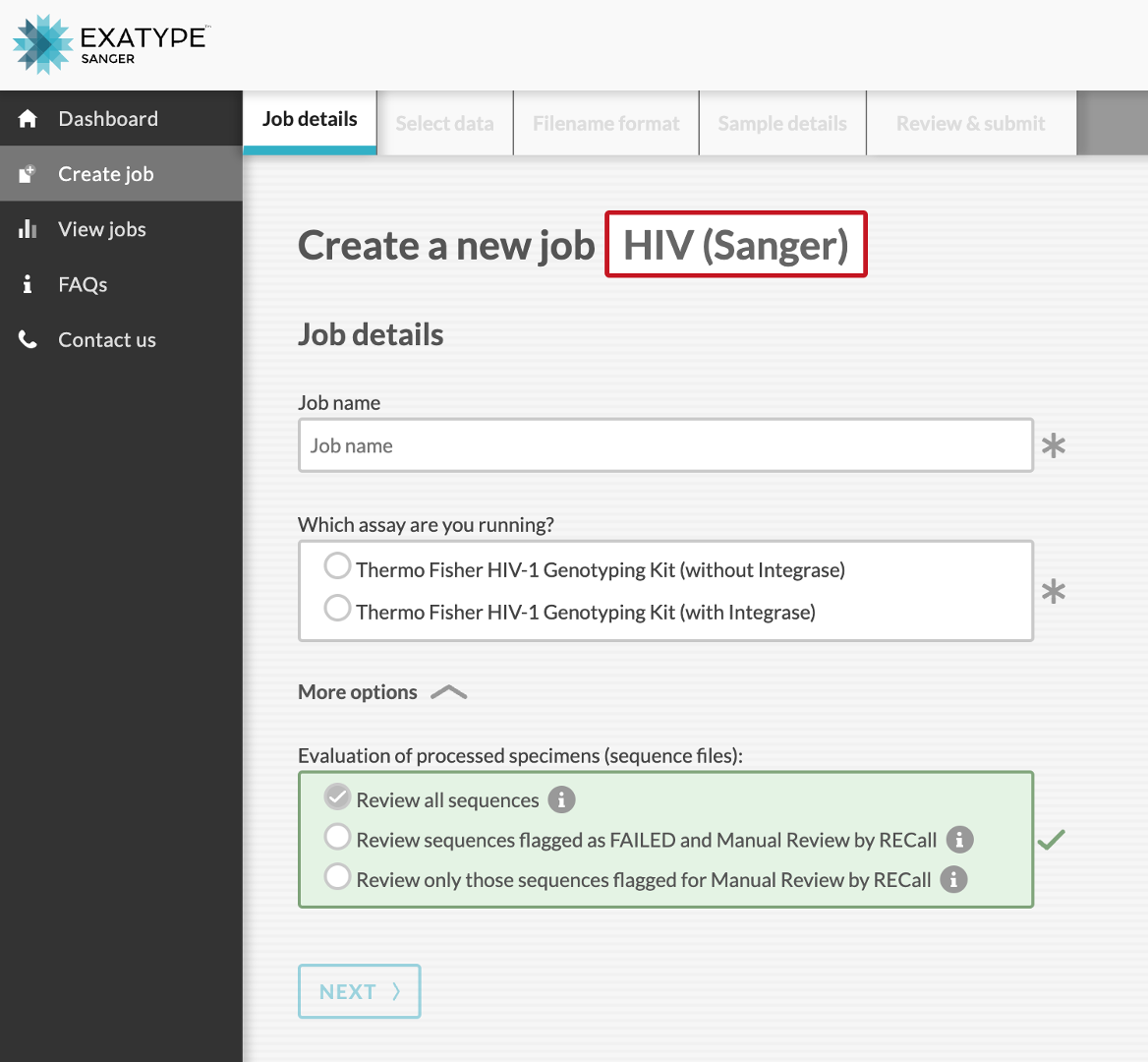Select Thermo Fisher kit without Integrase

337,566
